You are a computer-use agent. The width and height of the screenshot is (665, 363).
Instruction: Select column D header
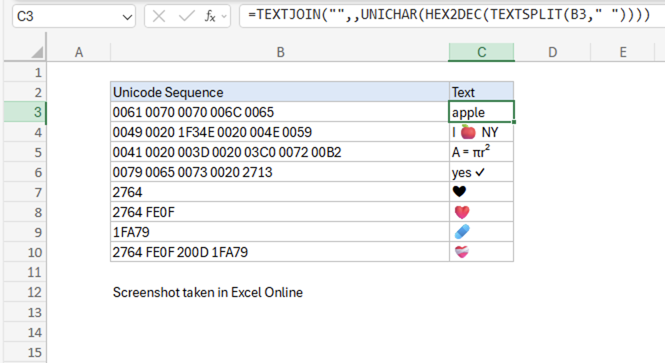coord(552,53)
